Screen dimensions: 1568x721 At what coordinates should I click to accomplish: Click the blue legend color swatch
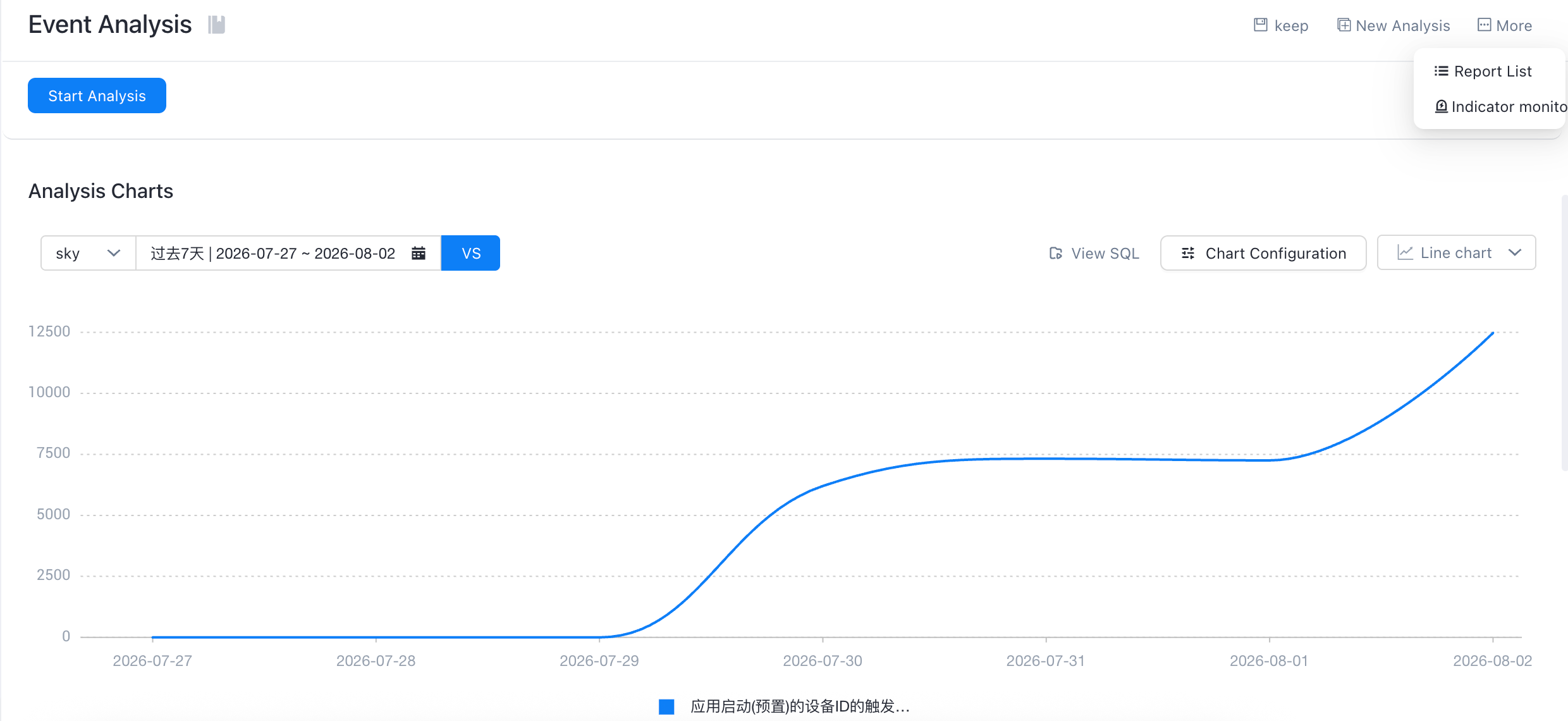[x=666, y=706]
